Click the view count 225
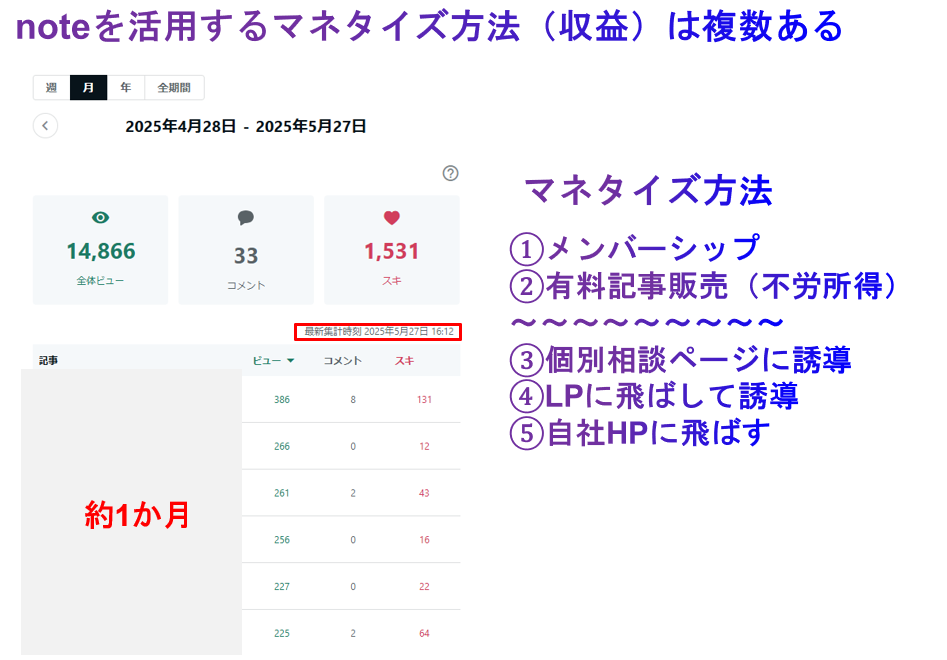947x660 pixels. pyautogui.click(x=282, y=633)
